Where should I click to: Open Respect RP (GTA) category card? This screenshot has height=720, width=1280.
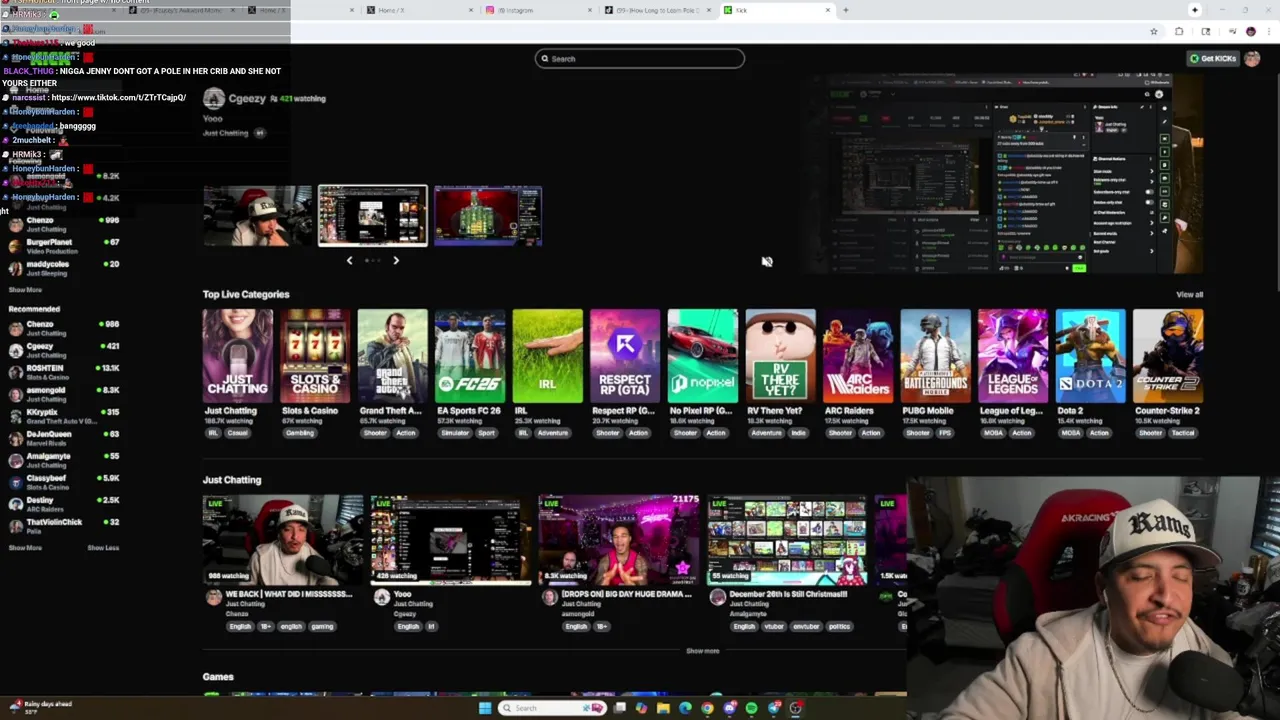coord(625,356)
